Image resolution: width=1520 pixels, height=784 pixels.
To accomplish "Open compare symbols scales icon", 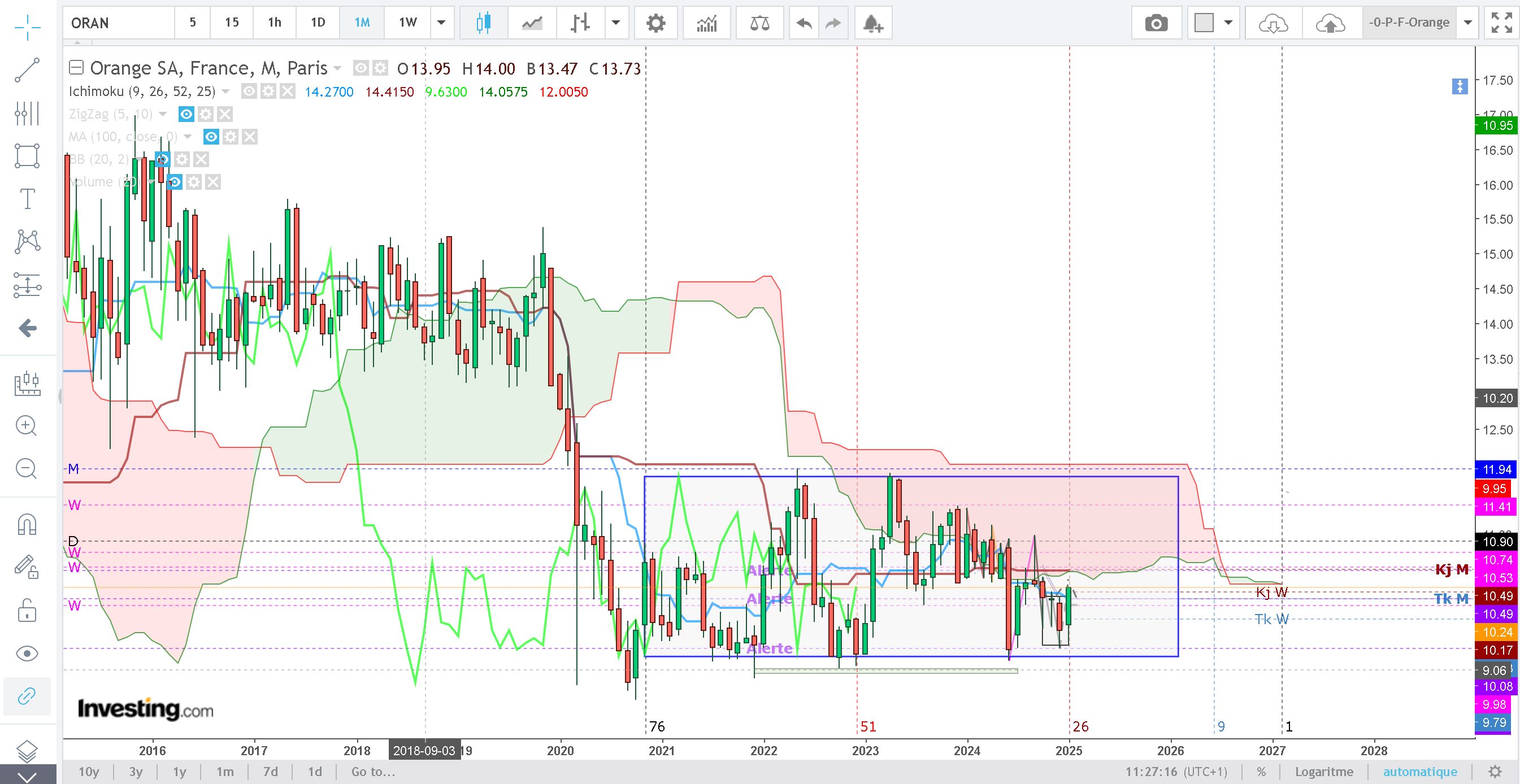I will (759, 23).
